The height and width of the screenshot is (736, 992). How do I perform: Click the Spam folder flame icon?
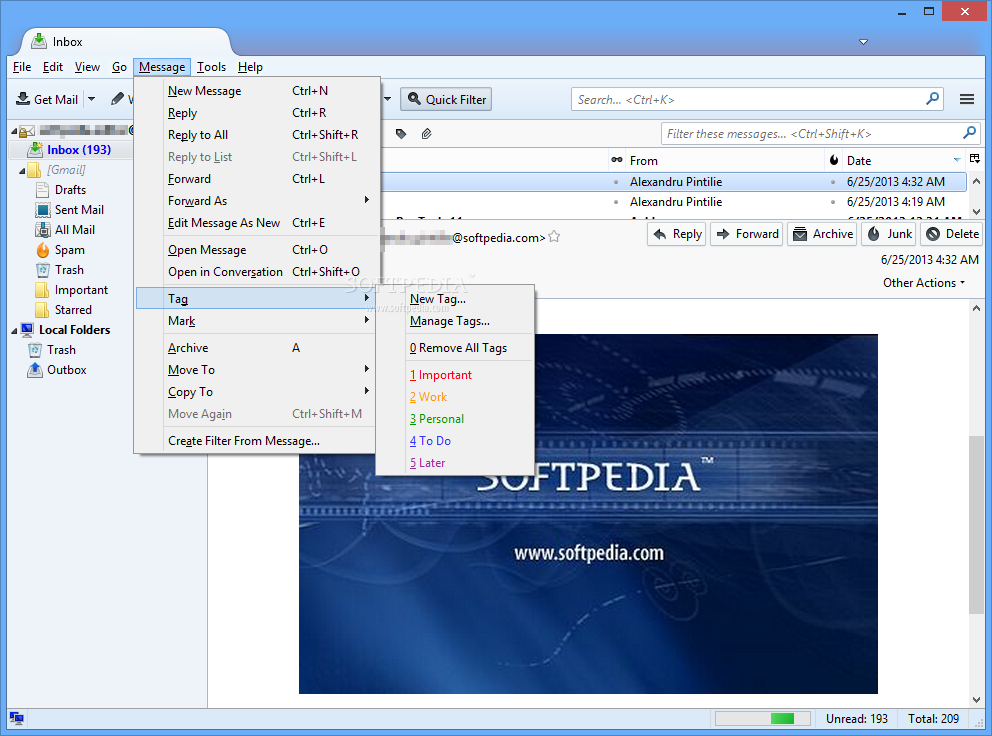click(42, 250)
